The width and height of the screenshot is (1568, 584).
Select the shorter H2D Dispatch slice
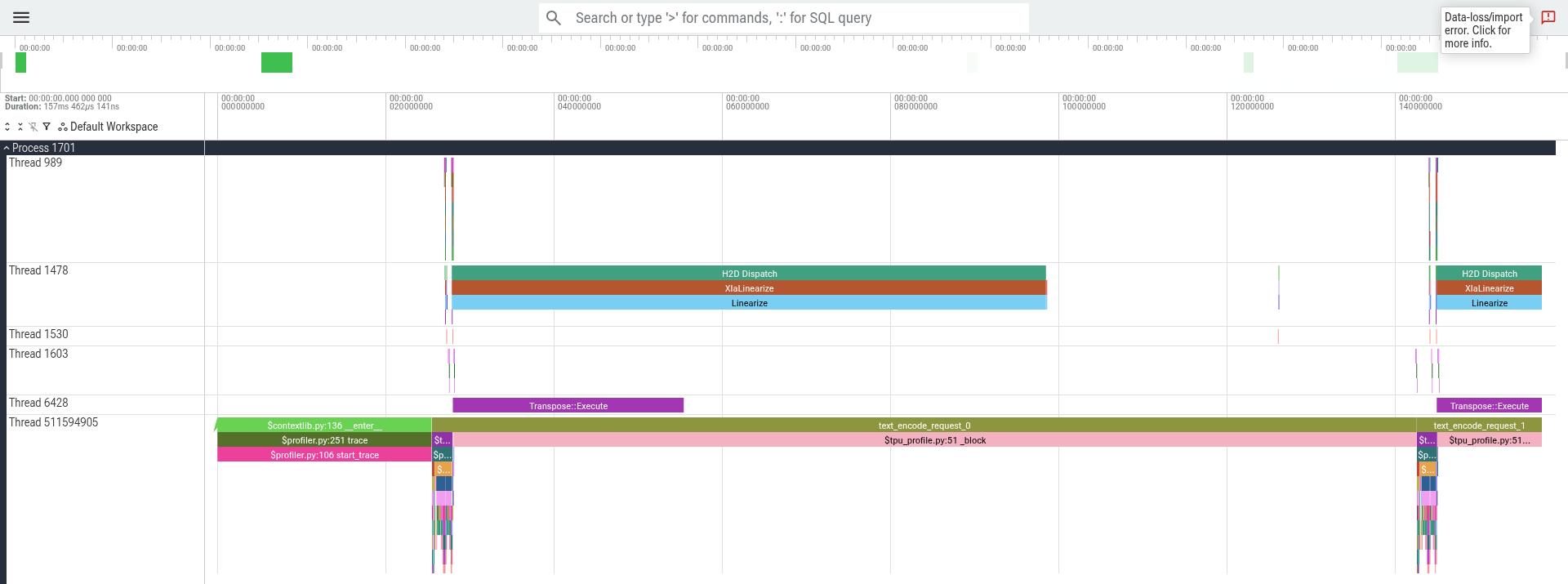[1489, 274]
